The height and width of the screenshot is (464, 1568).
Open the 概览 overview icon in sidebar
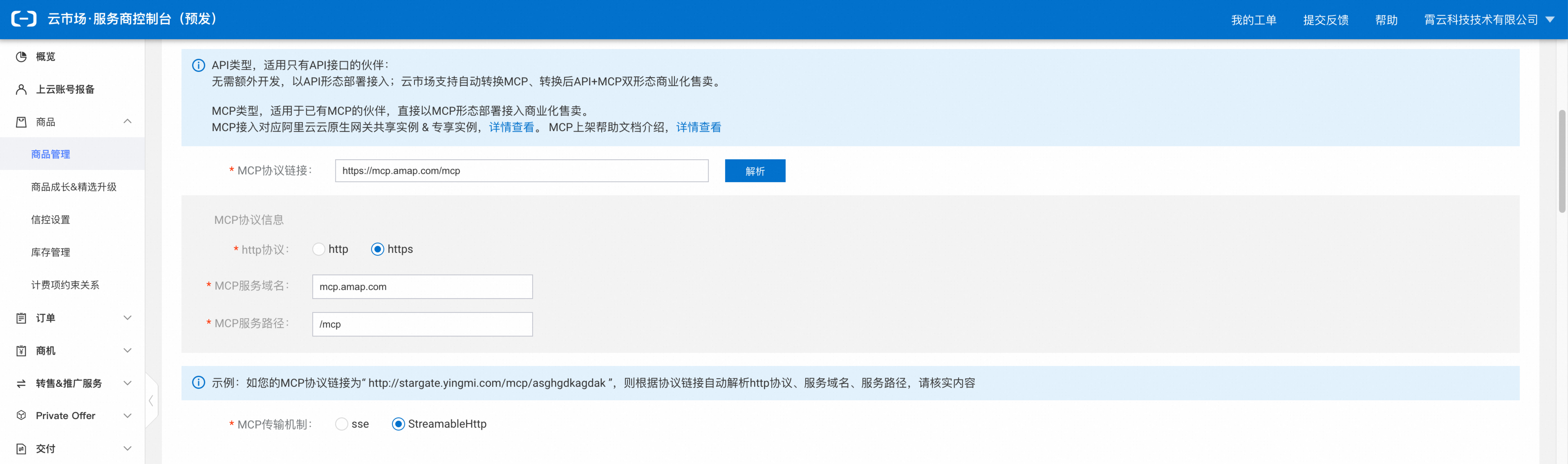click(x=21, y=57)
